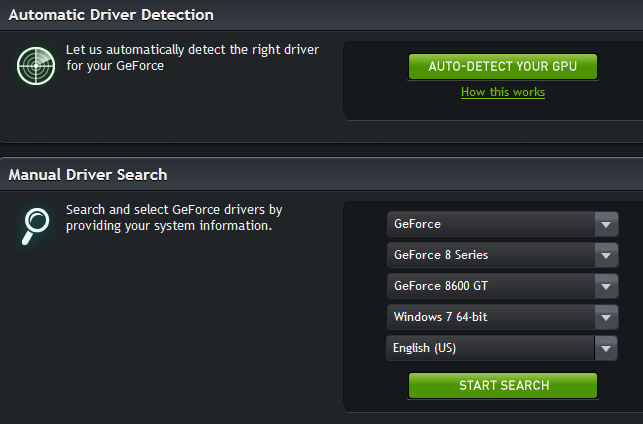643x424 pixels.
Task: Click the AUTO-DETECT YOUR GPU button
Action: point(503,66)
